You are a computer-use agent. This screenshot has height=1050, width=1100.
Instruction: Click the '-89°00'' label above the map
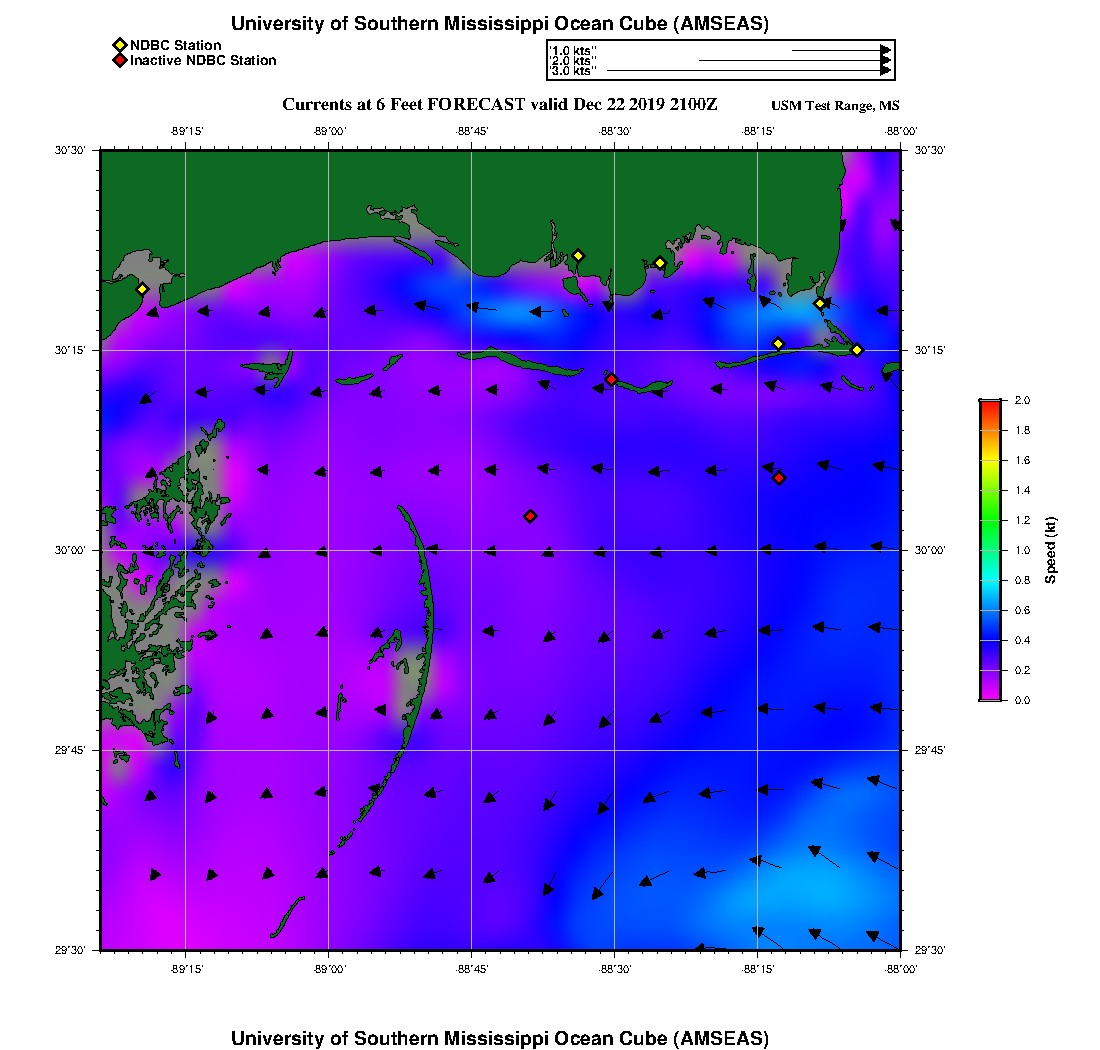pos(329,131)
